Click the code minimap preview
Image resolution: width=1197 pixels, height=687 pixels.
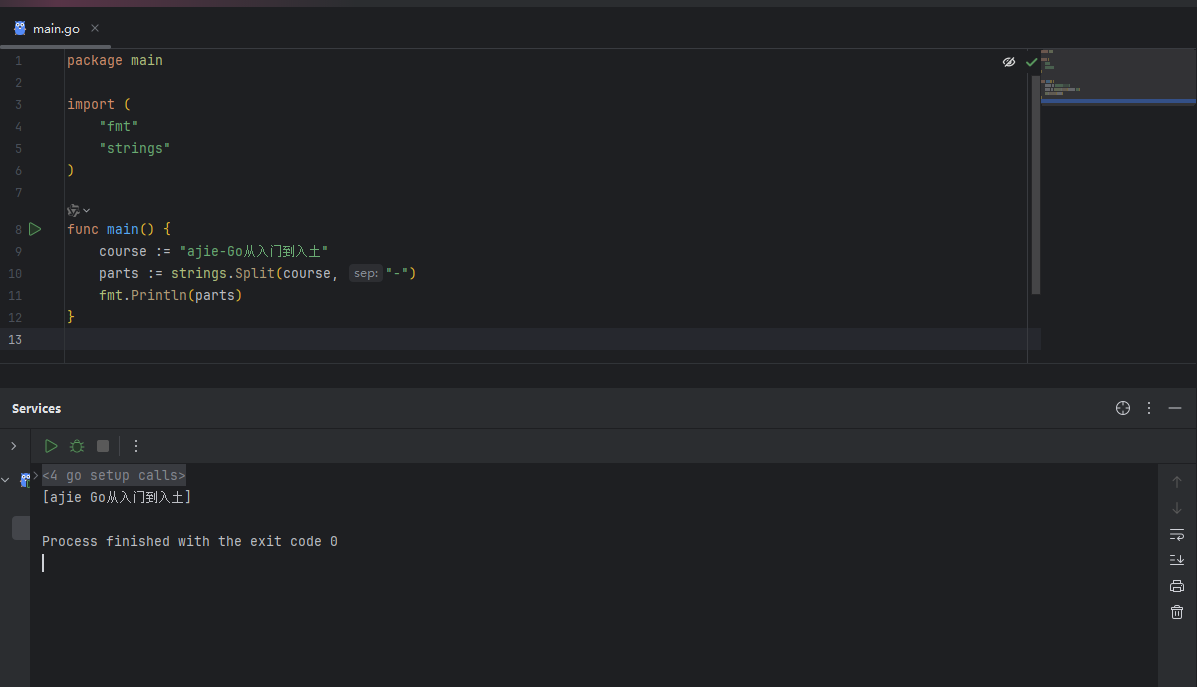(1118, 76)
